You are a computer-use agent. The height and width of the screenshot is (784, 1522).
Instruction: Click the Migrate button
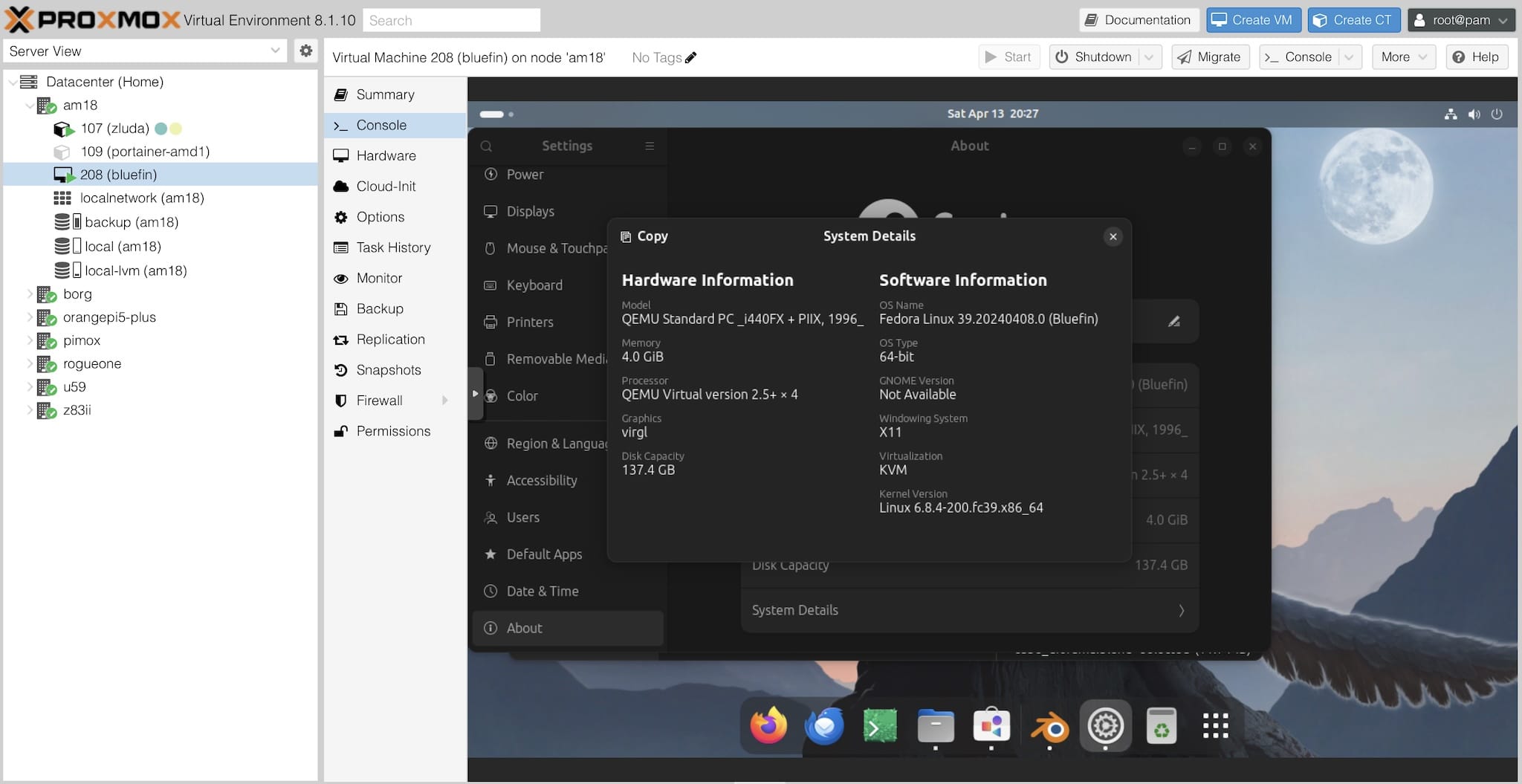pos(1210,57)
